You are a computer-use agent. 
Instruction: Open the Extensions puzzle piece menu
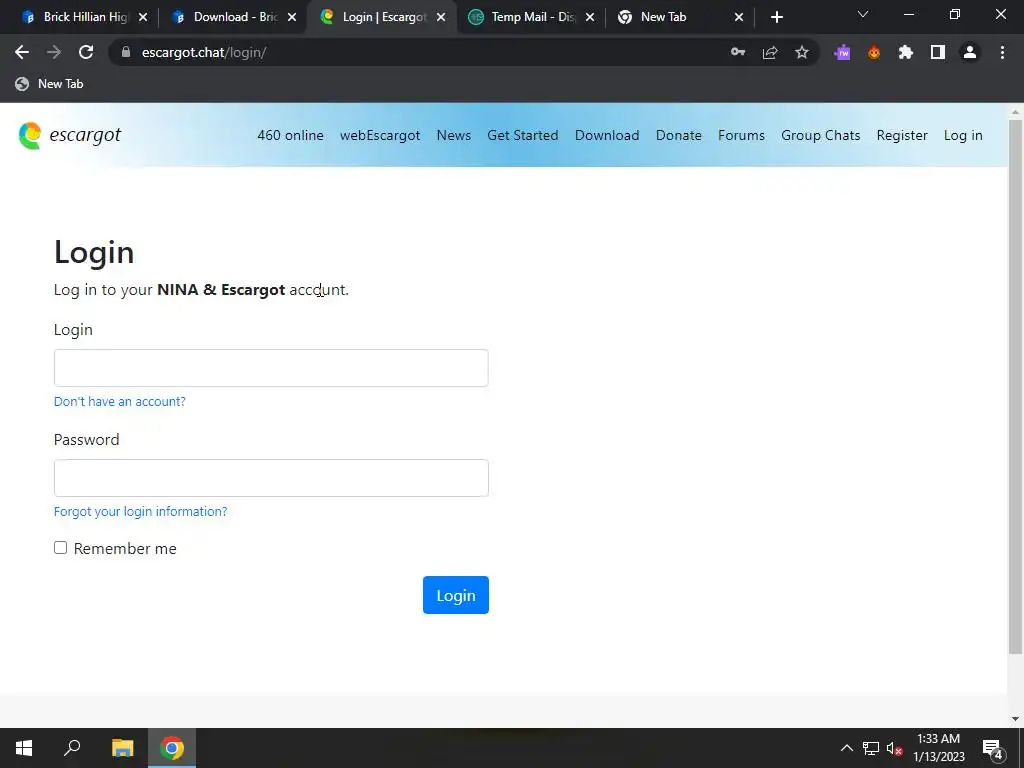click(906, 52)
